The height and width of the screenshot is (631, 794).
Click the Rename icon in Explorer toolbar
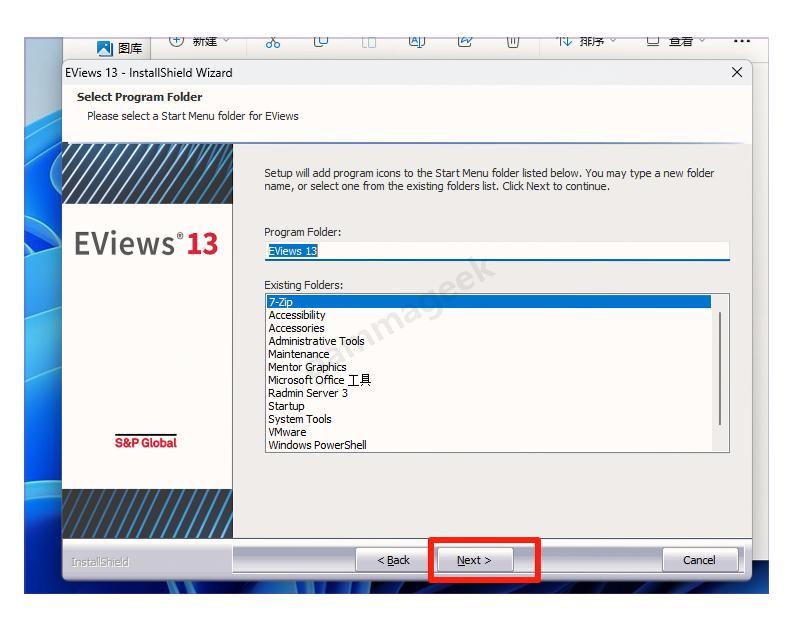(417, 42)
